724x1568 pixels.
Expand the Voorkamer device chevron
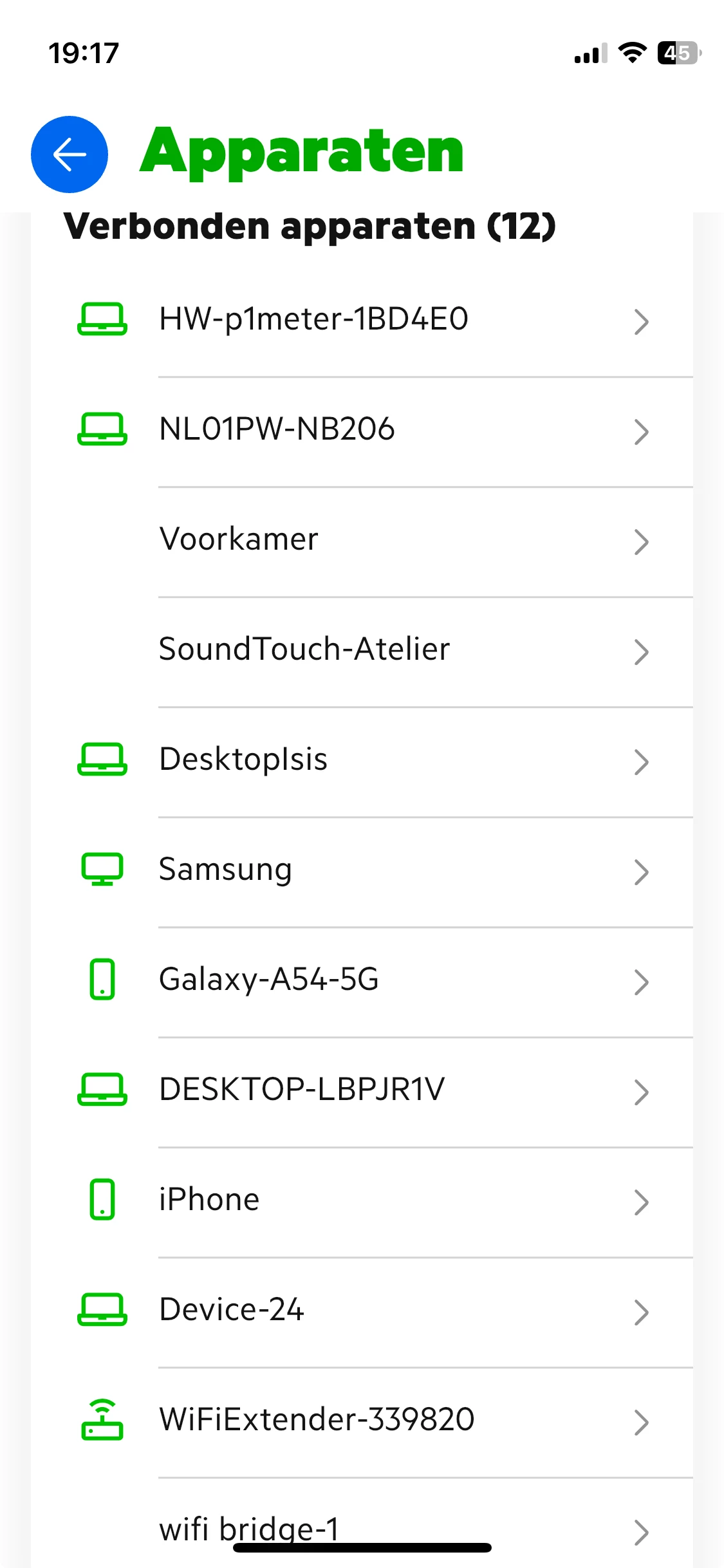(x=641, y=542)
